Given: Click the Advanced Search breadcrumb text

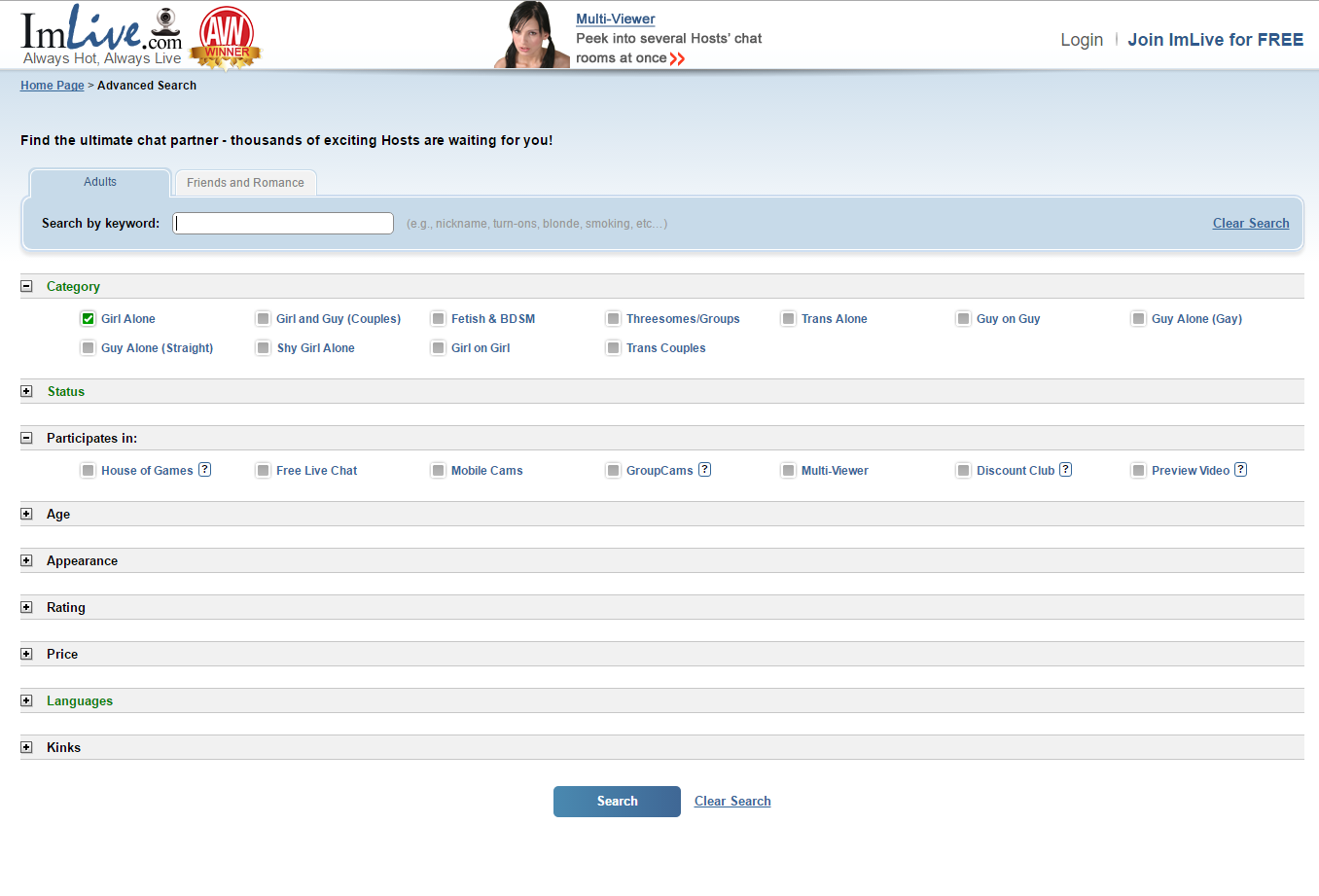Looking at the screenshot, I should pyautogui.click(x=147, y=86).
